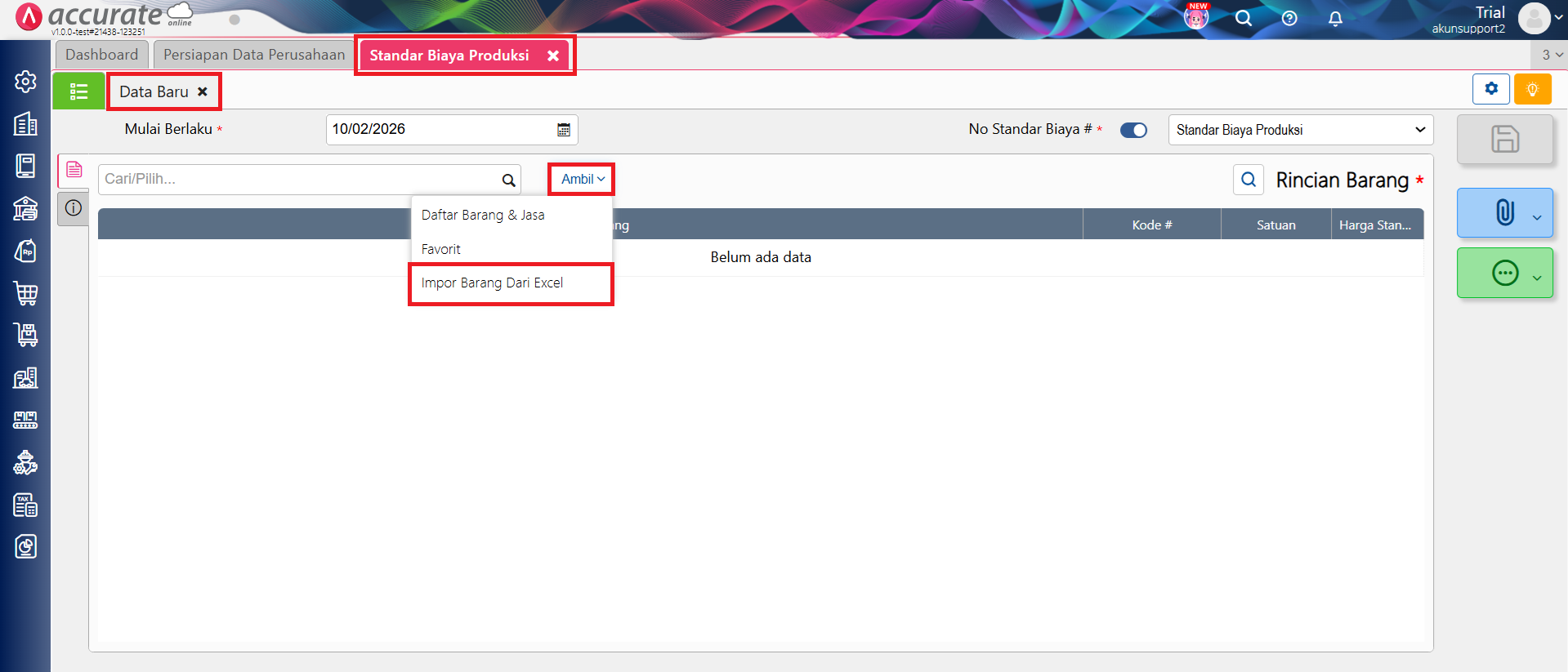This screenshot has height=672, width=1568.
Task: Click the orange lightbulb tips icon
Action: tap(1532, 89)
